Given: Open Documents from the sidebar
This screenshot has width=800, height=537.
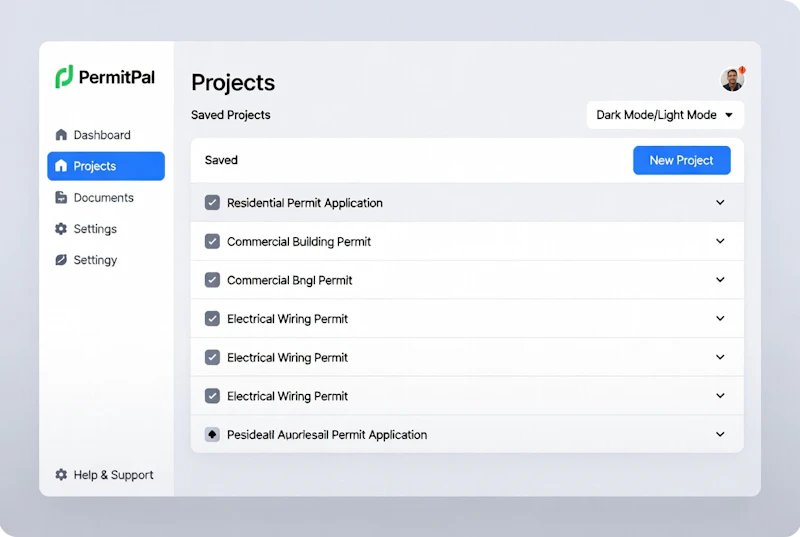Looking at the screenshot, I should 106,197.
